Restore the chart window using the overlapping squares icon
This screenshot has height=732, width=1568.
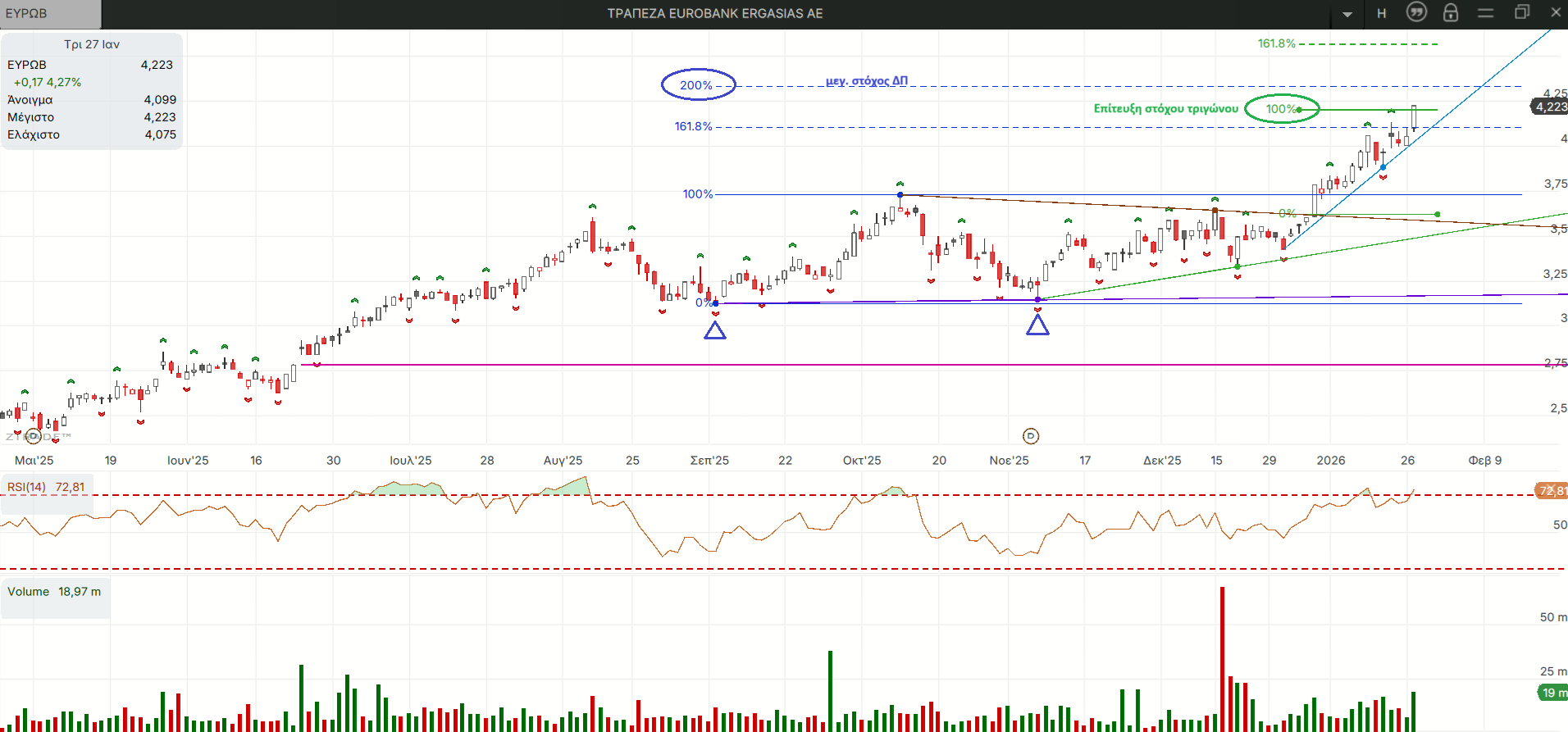click(x=1521, y=12)
